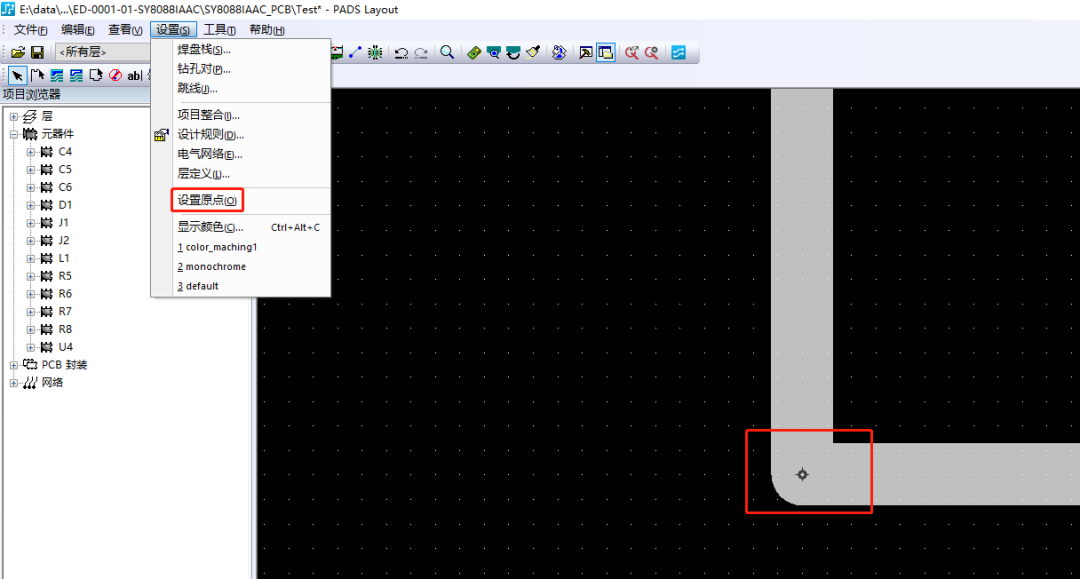Open the 工具 (Tools) menu

pos(219,30)
